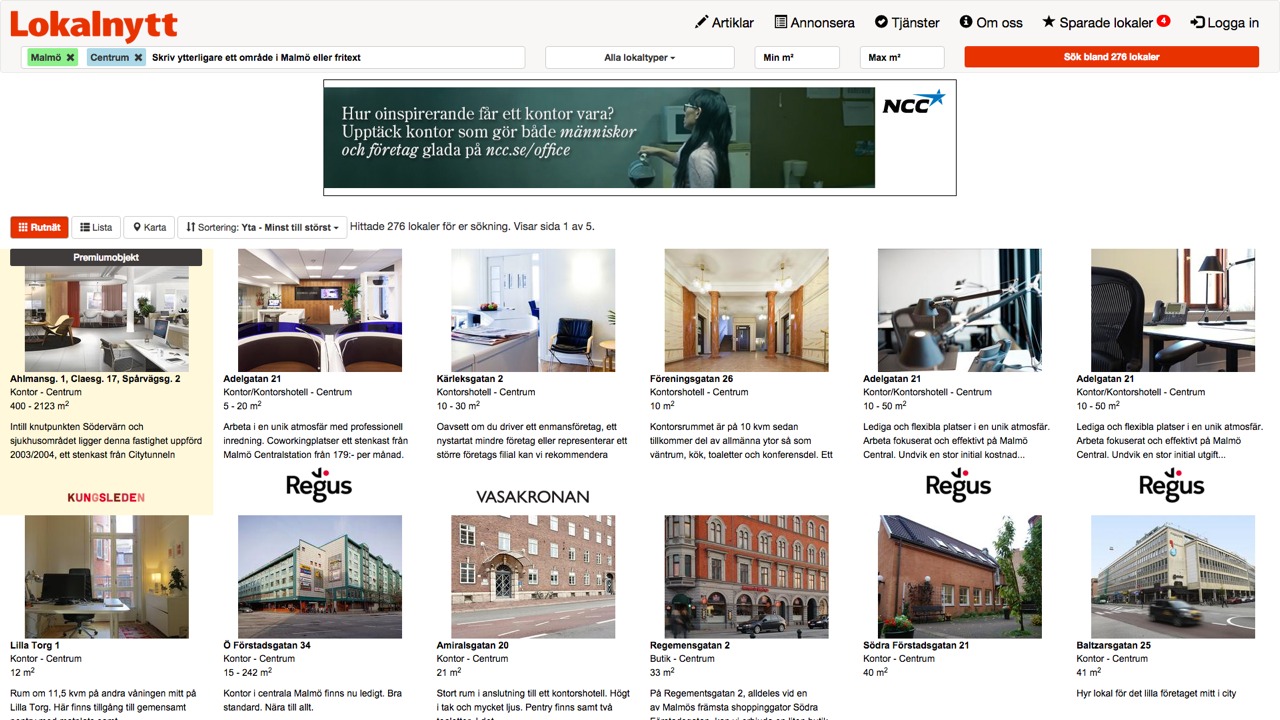The width and height of the screenshot is (1280, 720).
Task: View Sparade lokaler saved listings
Action: [x=1105, y=22]
